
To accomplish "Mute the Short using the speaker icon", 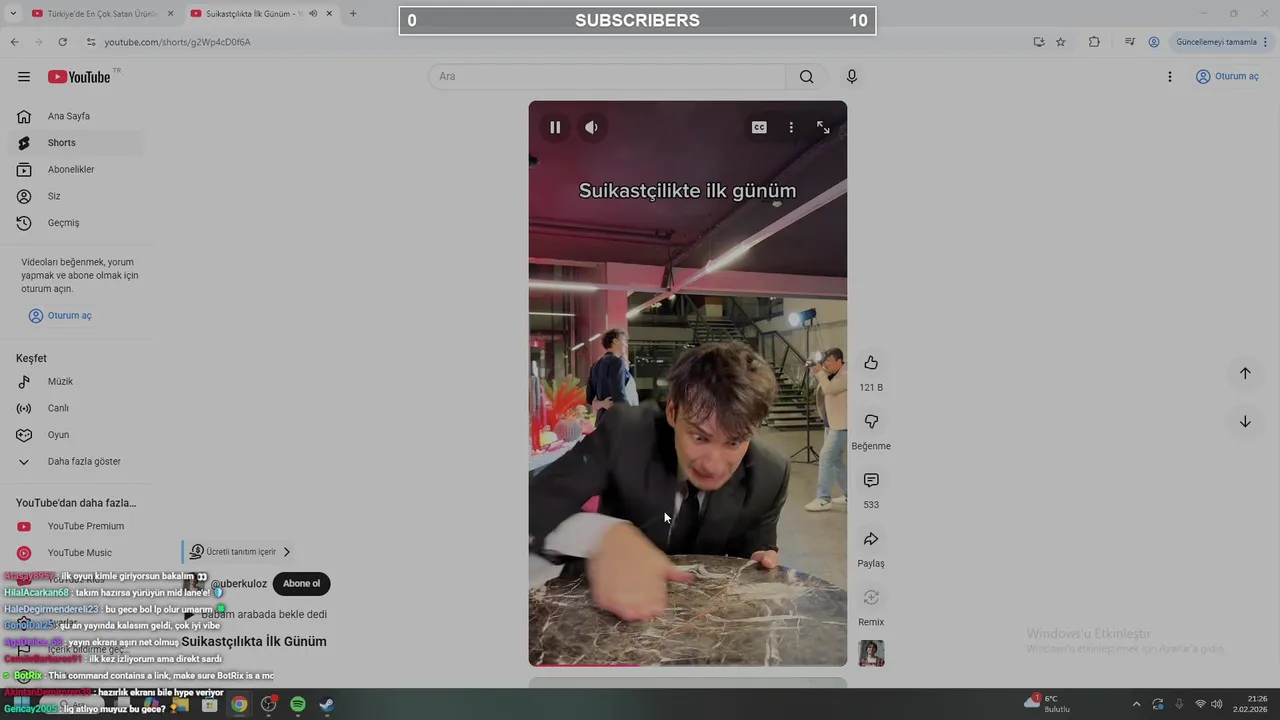I will (592, 127).
